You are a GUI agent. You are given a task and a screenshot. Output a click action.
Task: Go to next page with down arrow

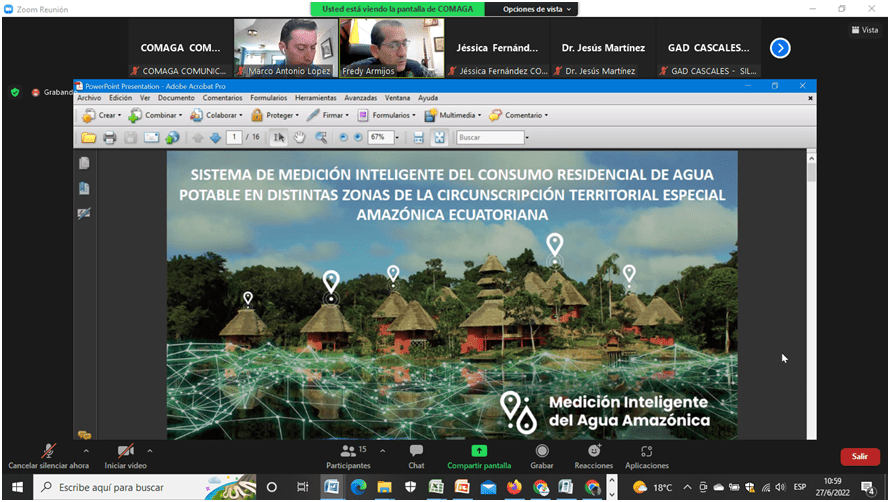tap(215, 137)
